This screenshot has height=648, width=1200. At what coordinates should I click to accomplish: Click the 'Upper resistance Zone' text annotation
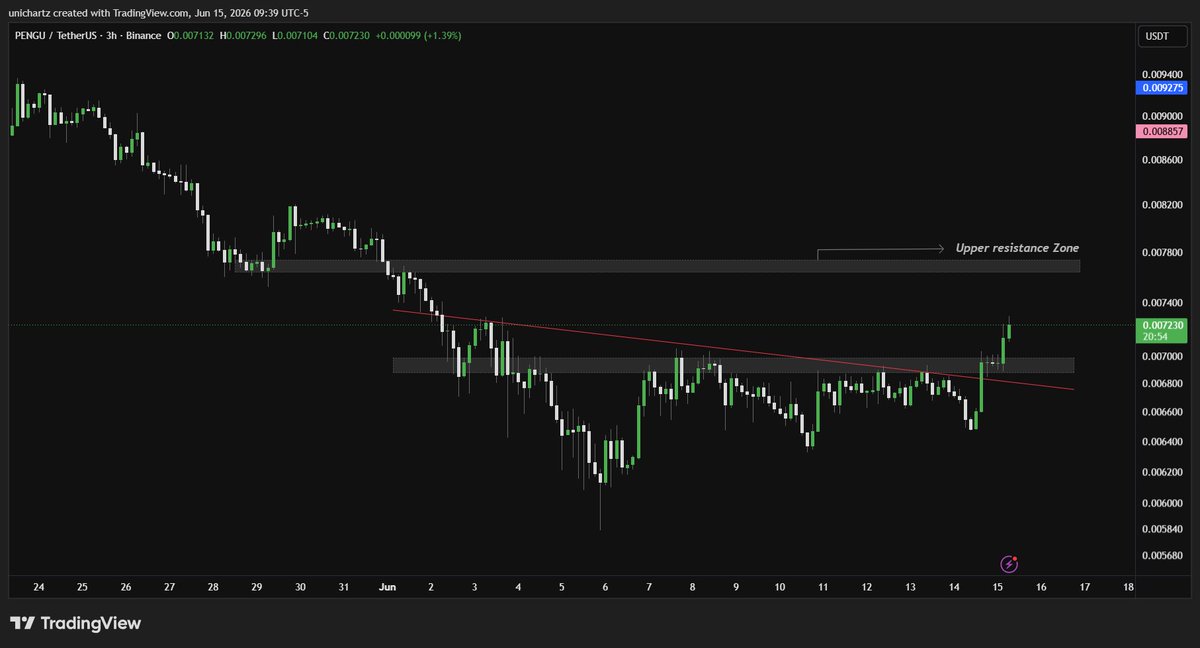(x=1017, y=248)
